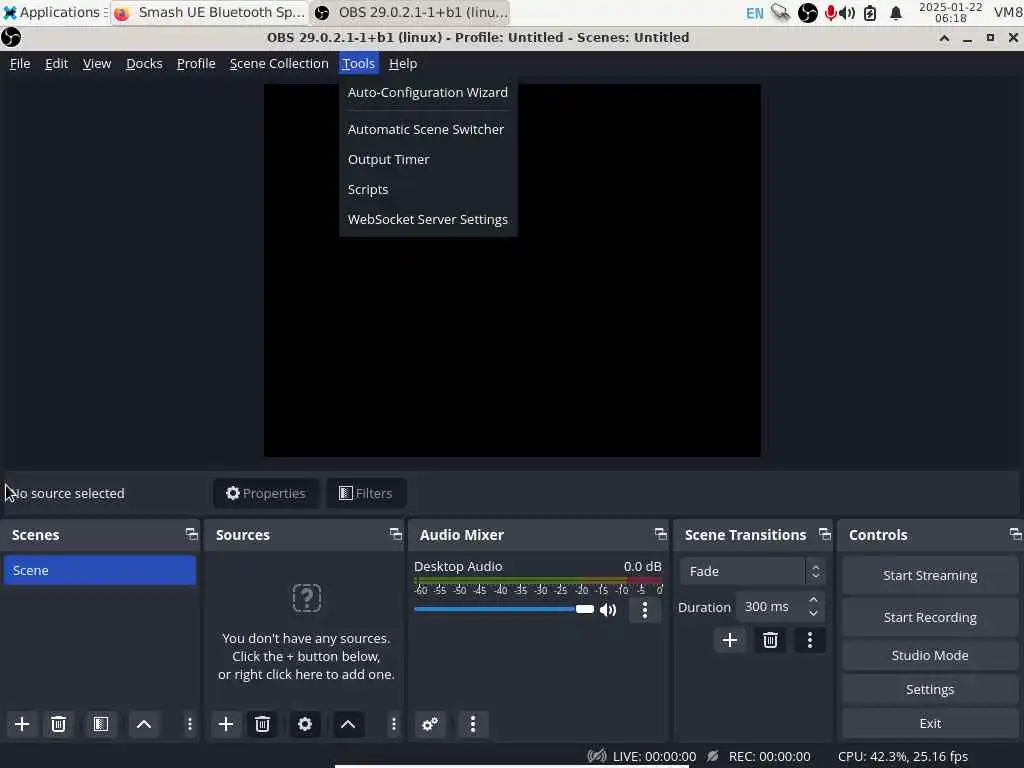Select the Scene item in Scenes list
This screenshot has width=1024, height=768.
100,570
